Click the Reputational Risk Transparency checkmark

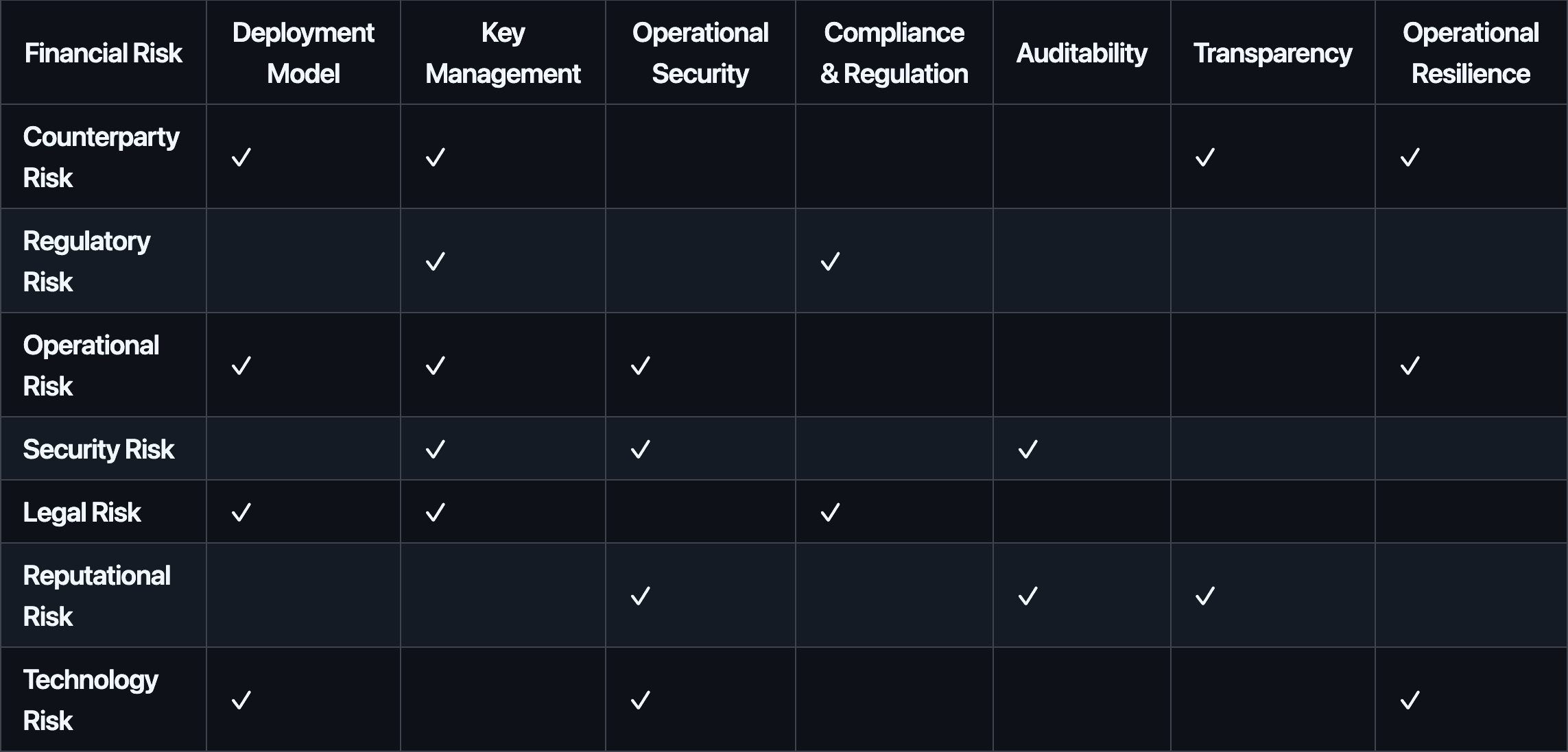click(x=1205, y=596)
